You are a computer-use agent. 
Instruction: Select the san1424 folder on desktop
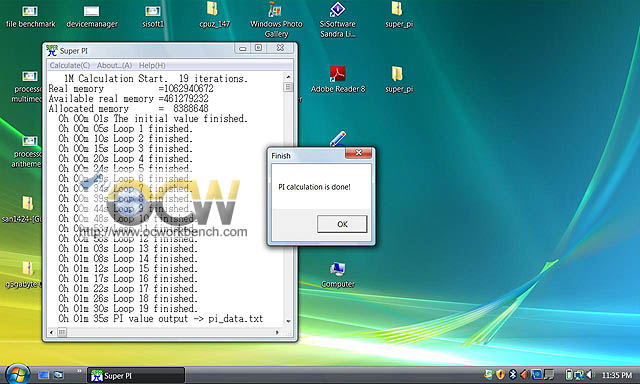pos(22,209)
